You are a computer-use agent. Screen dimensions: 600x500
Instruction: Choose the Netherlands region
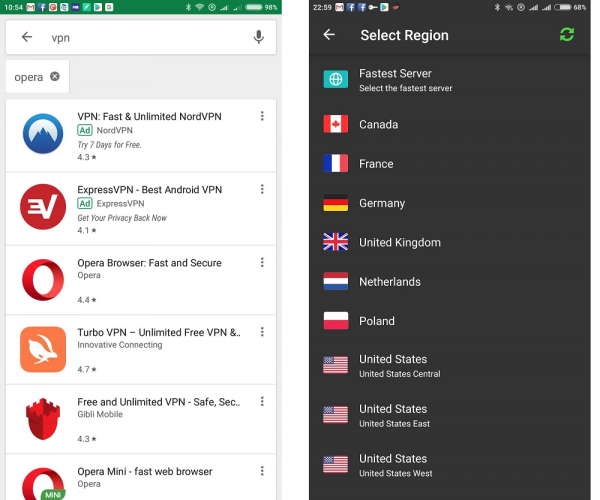[389, 282]
